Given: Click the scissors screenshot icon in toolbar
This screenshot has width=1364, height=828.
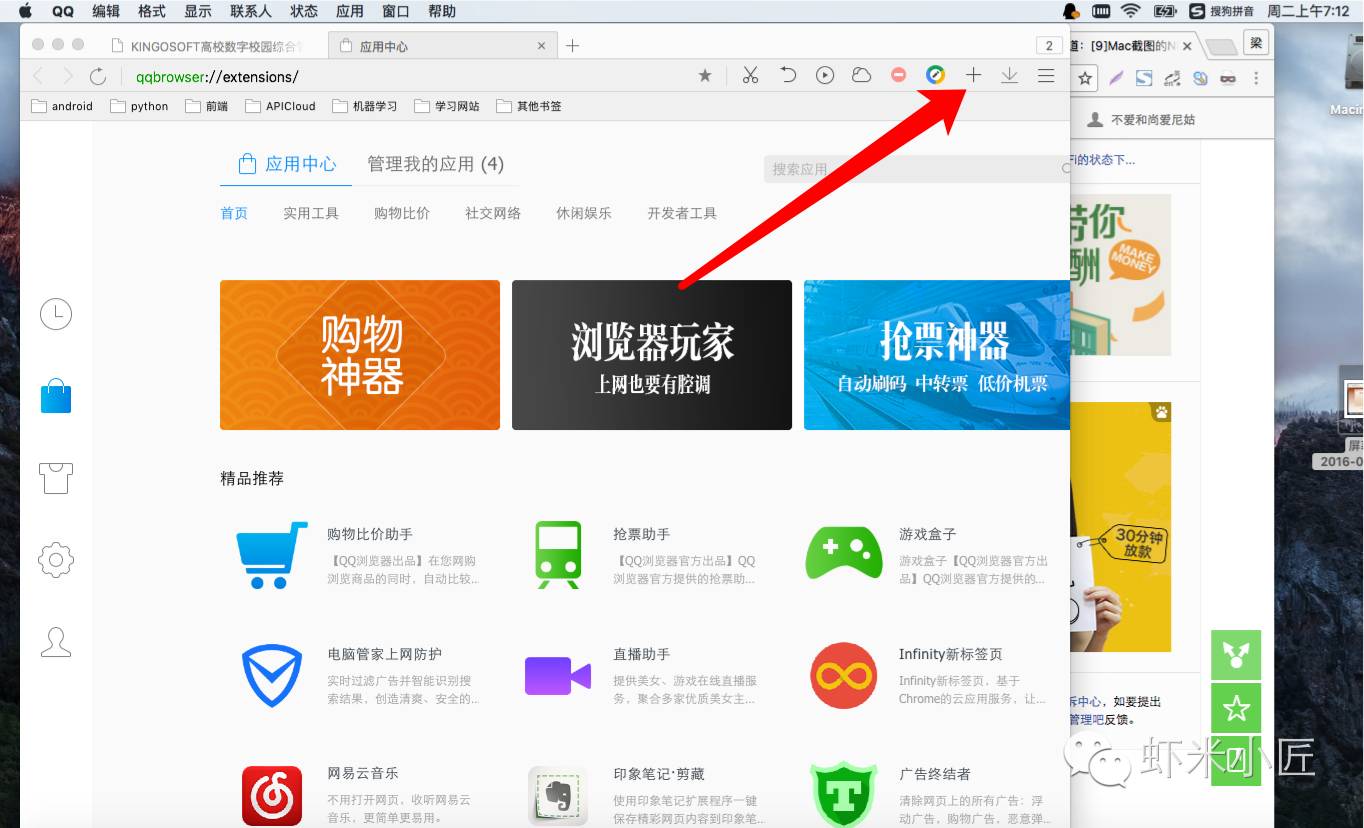Looking at the screenshot, I should 750,76.
